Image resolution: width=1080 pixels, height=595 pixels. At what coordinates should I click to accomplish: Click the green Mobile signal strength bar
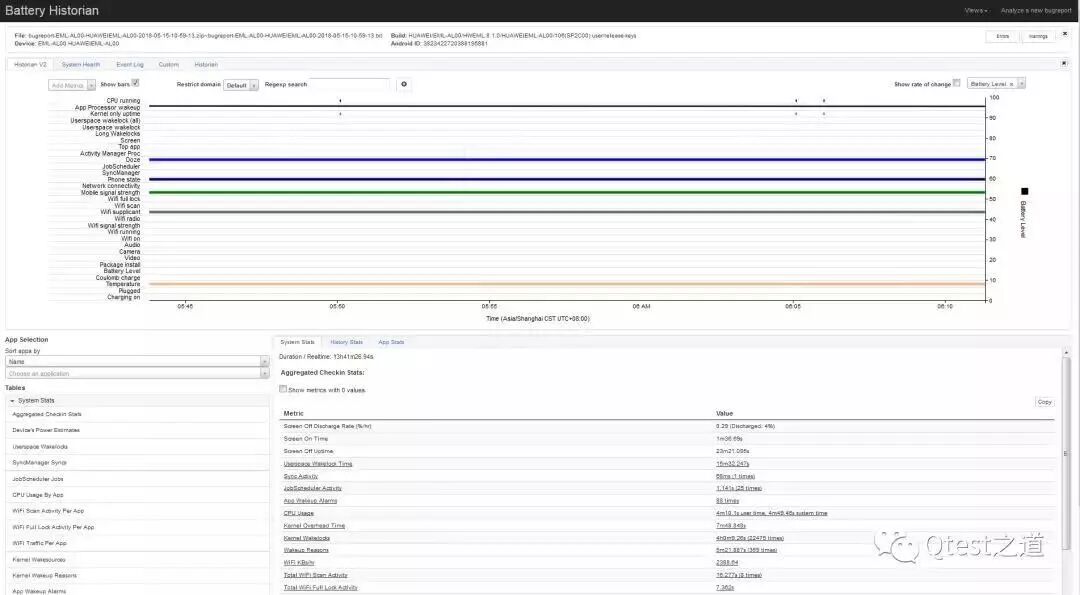pyautogui.click(x=567, y=192)
